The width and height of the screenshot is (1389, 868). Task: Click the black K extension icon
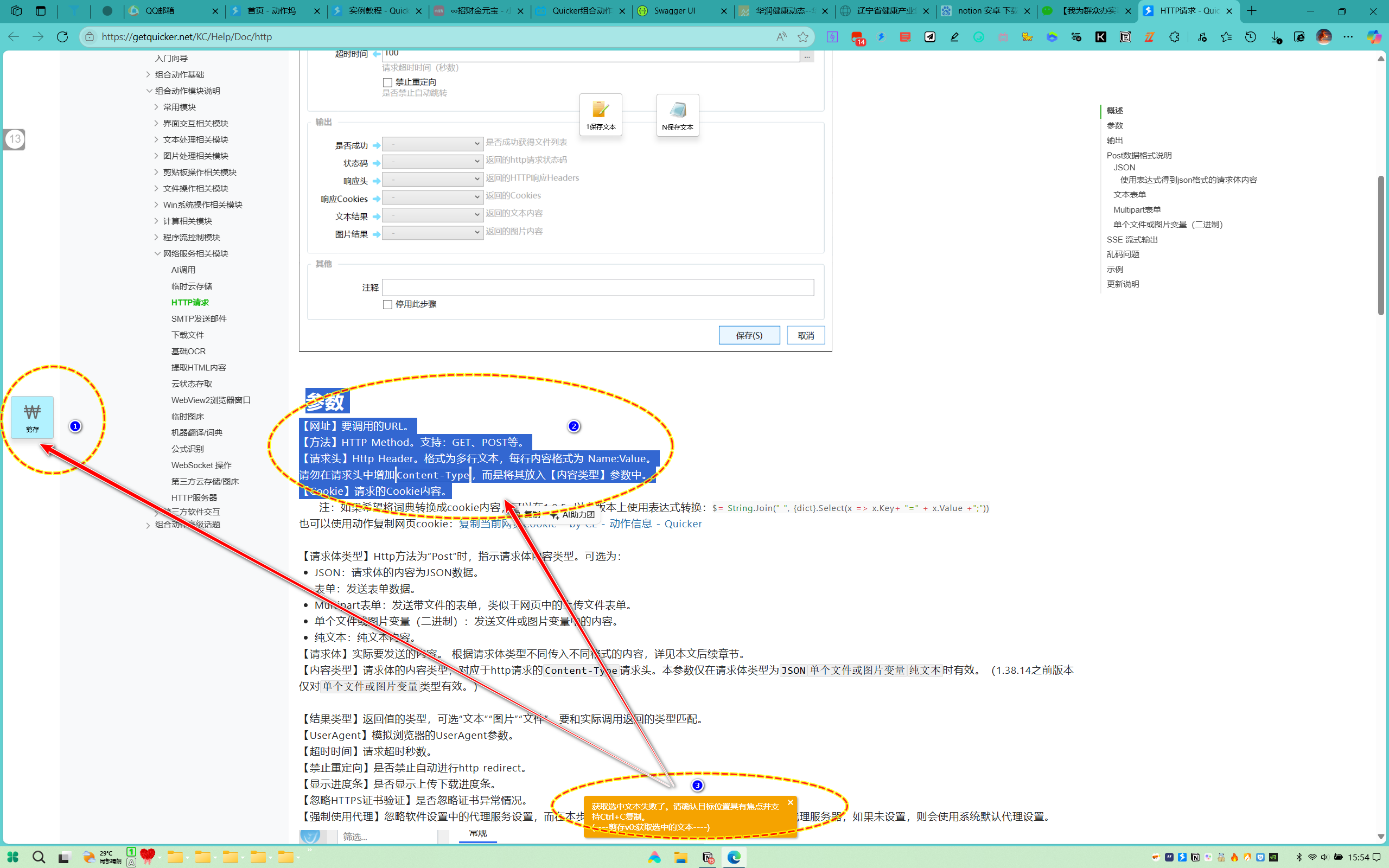[x=1101, y=37]
